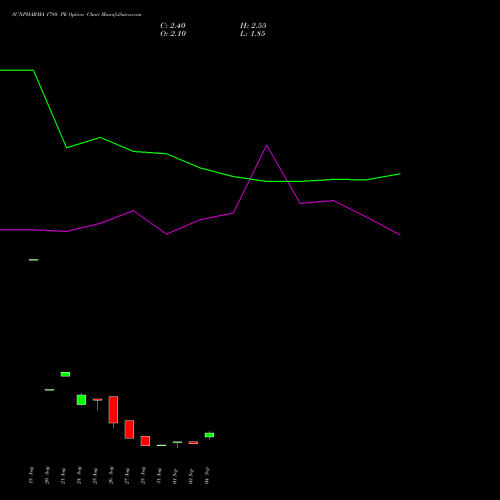This screenshot has height=500, width=500.
Task: Click the high value H: 2.55
Action: click(253, 26)
